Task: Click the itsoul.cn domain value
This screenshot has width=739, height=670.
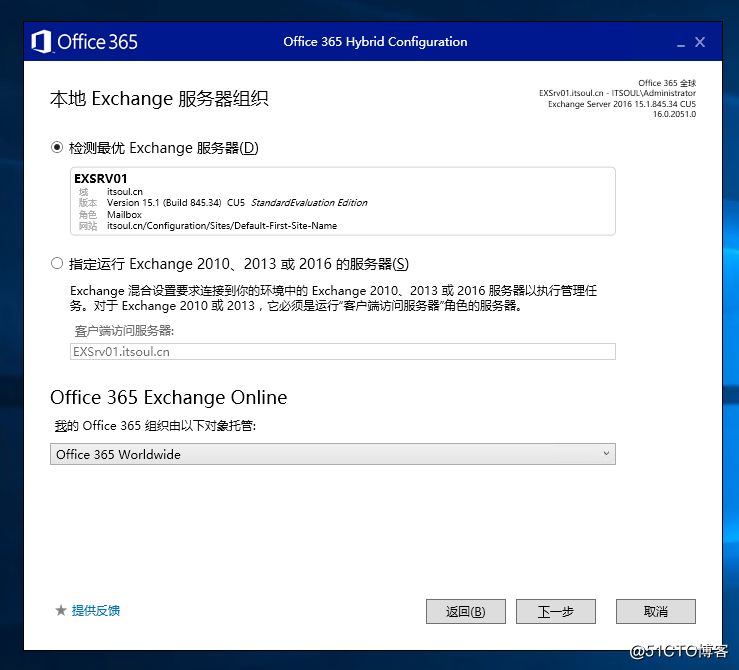Action: tap(125, 192)
